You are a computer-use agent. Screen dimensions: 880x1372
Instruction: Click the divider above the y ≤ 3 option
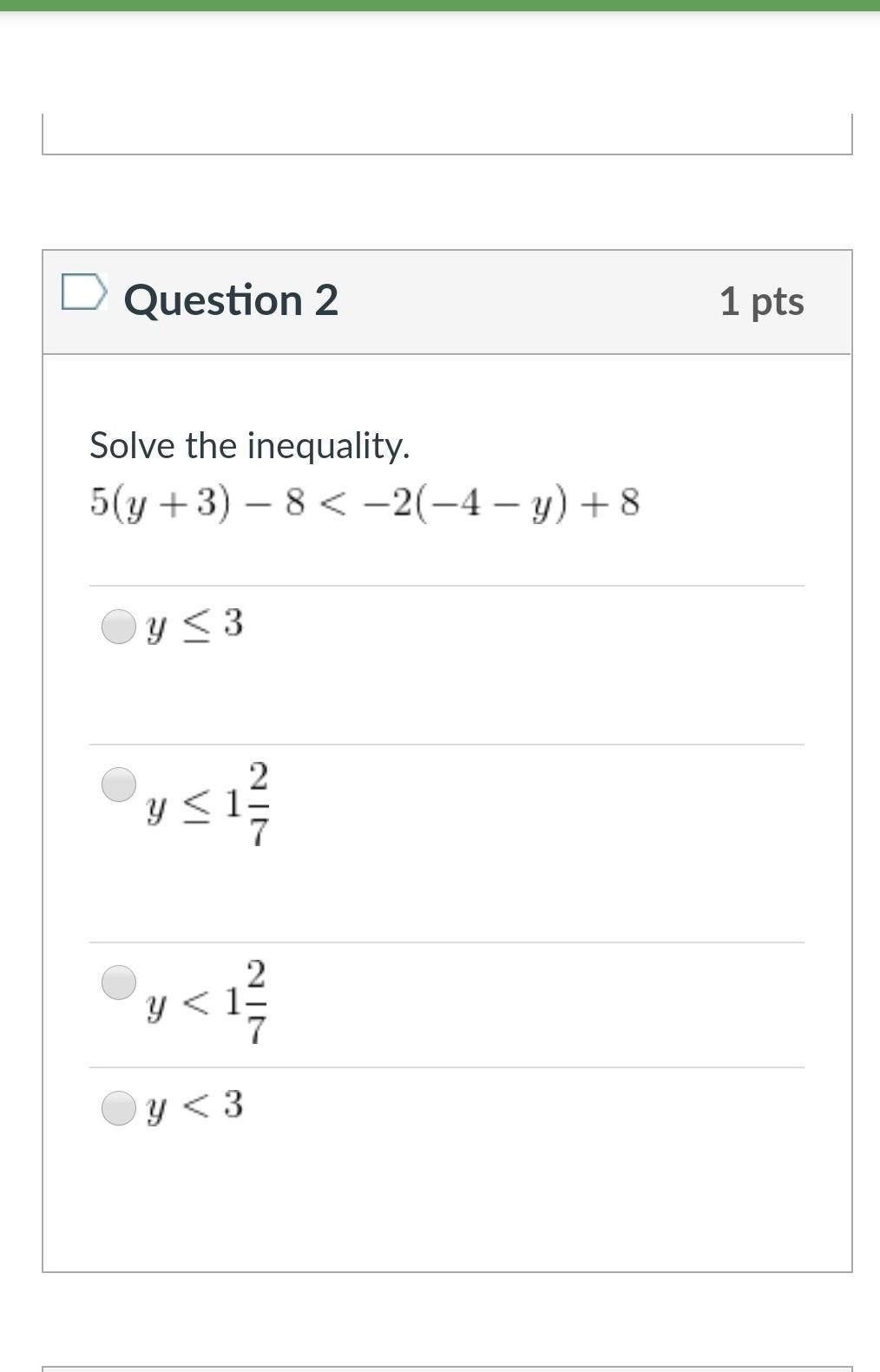pyautogui.click(x=447, y=586)
